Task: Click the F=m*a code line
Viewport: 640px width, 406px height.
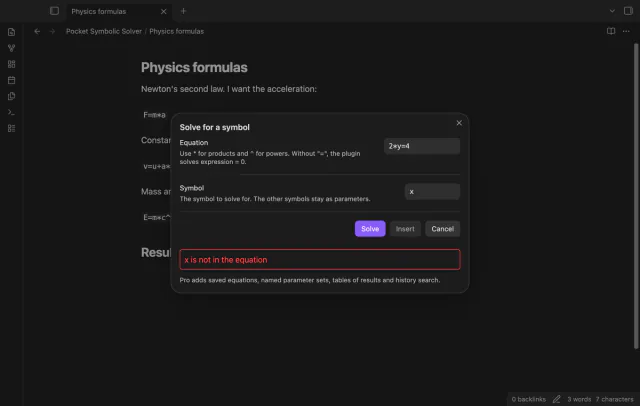Action: [154, 115]
